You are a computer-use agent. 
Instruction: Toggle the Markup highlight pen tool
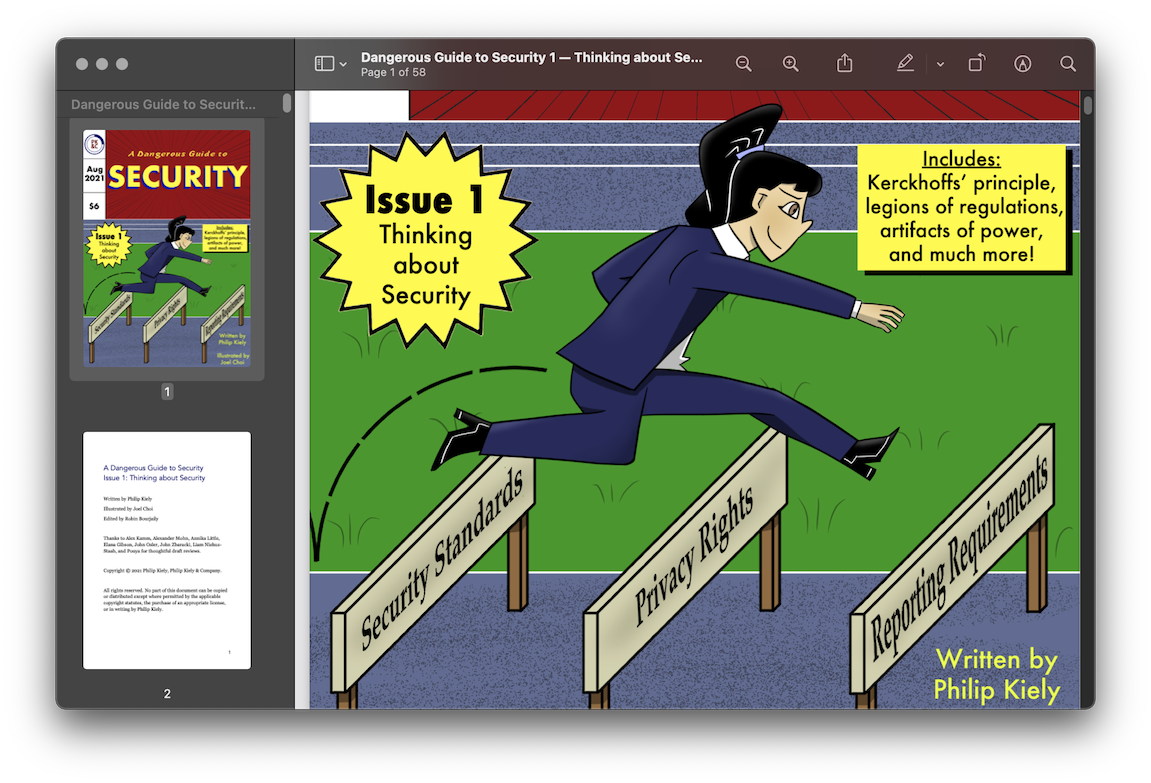pyautogui.click(x=905, y=64)
